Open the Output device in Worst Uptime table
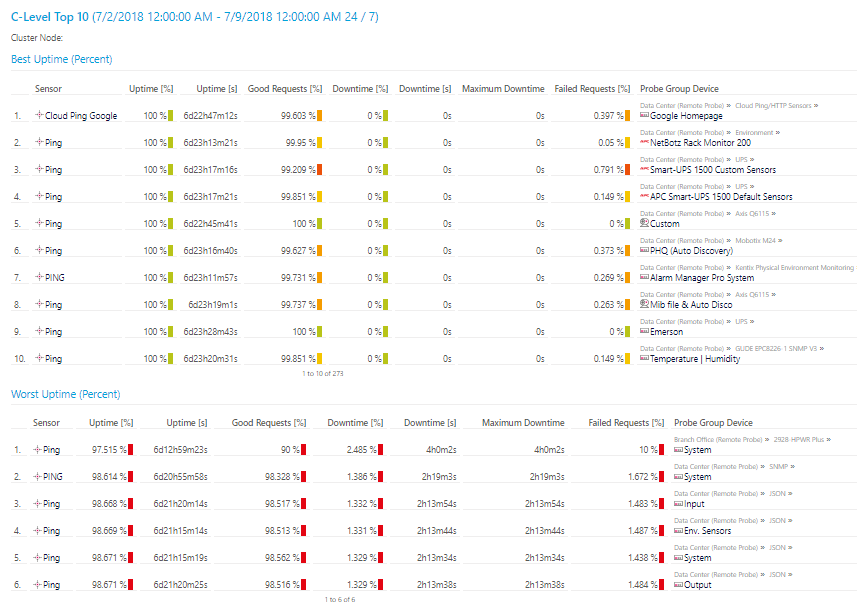The width and height of the screenshot is (857, 609). point(697,585)
